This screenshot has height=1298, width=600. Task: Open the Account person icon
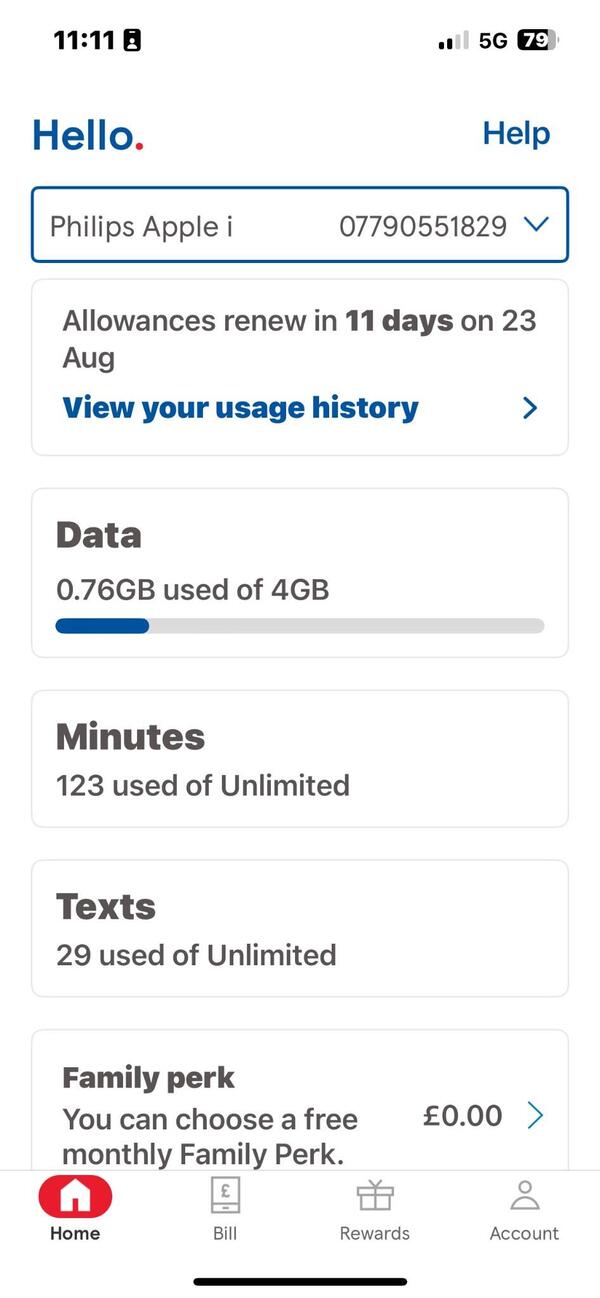(524, 1195)
